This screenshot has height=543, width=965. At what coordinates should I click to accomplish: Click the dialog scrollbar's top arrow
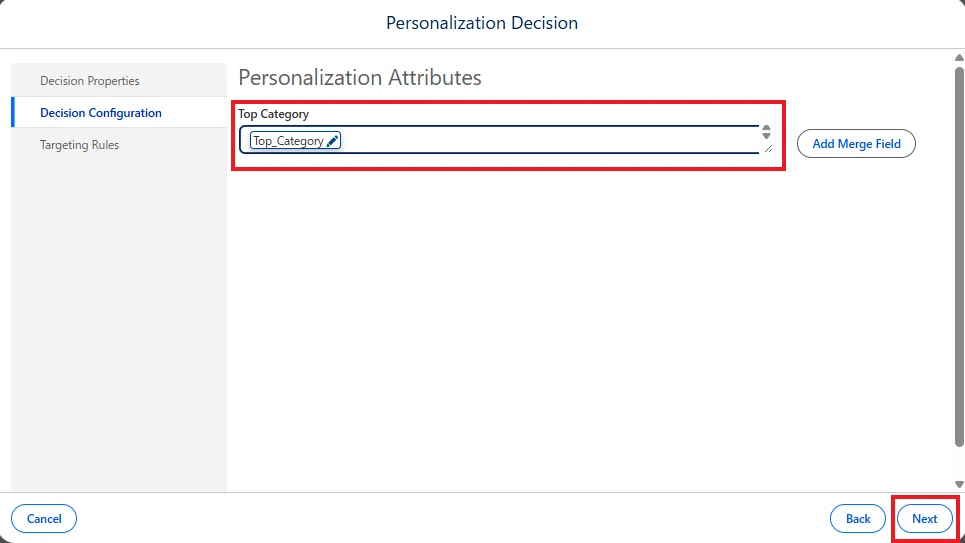(959, 57)
